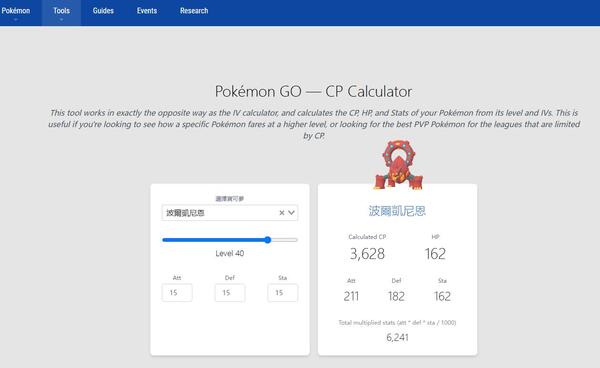Image resolution: width=600 pixels, height=368 pixels.
Task: Open the 波爾凱尼恩 name link in results card
Action: [x=397, y=211]
